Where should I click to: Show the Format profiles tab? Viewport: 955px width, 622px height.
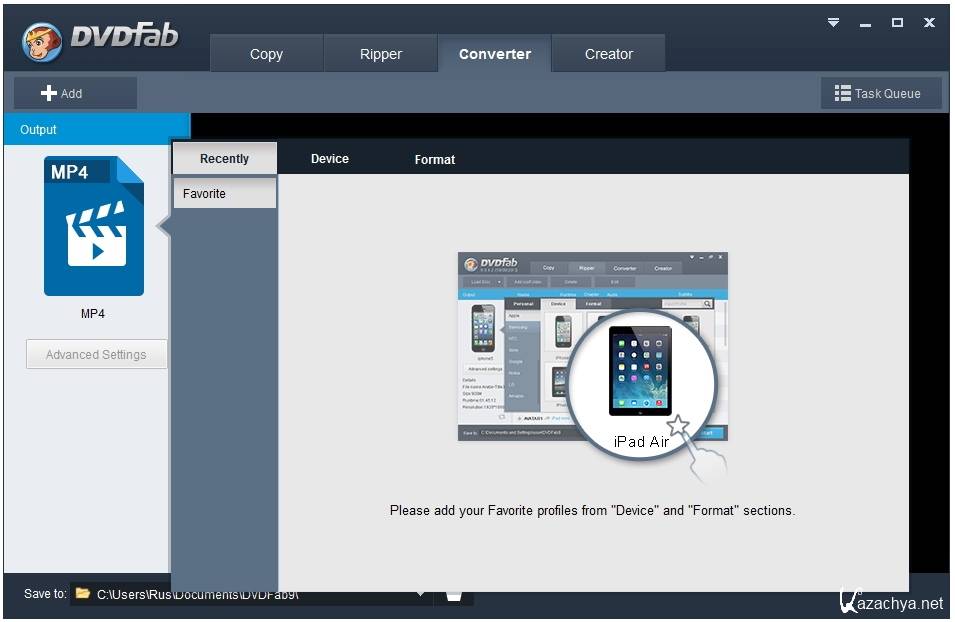(434, 159)
